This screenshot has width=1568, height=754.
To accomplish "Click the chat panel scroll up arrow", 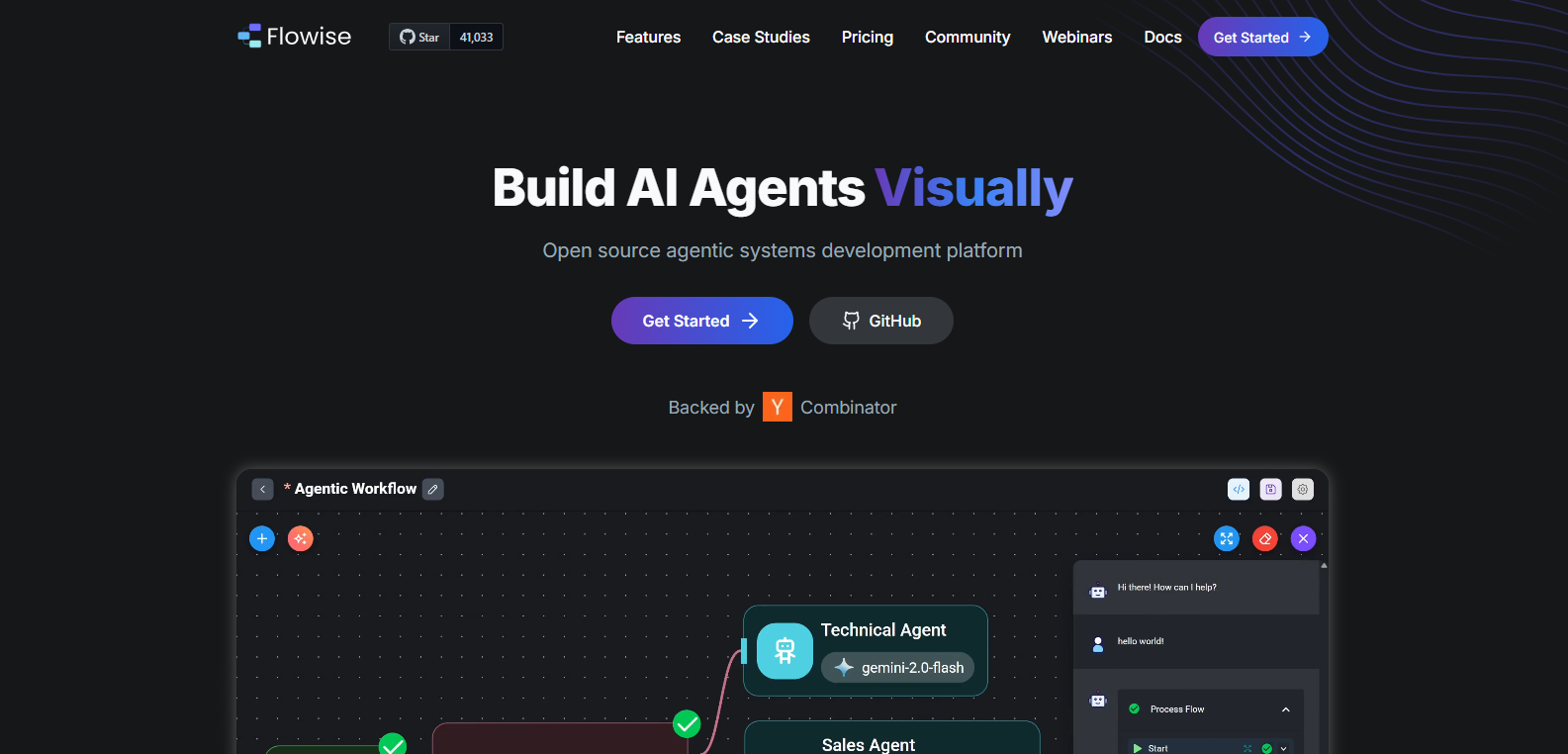I will coord(1324,566).
